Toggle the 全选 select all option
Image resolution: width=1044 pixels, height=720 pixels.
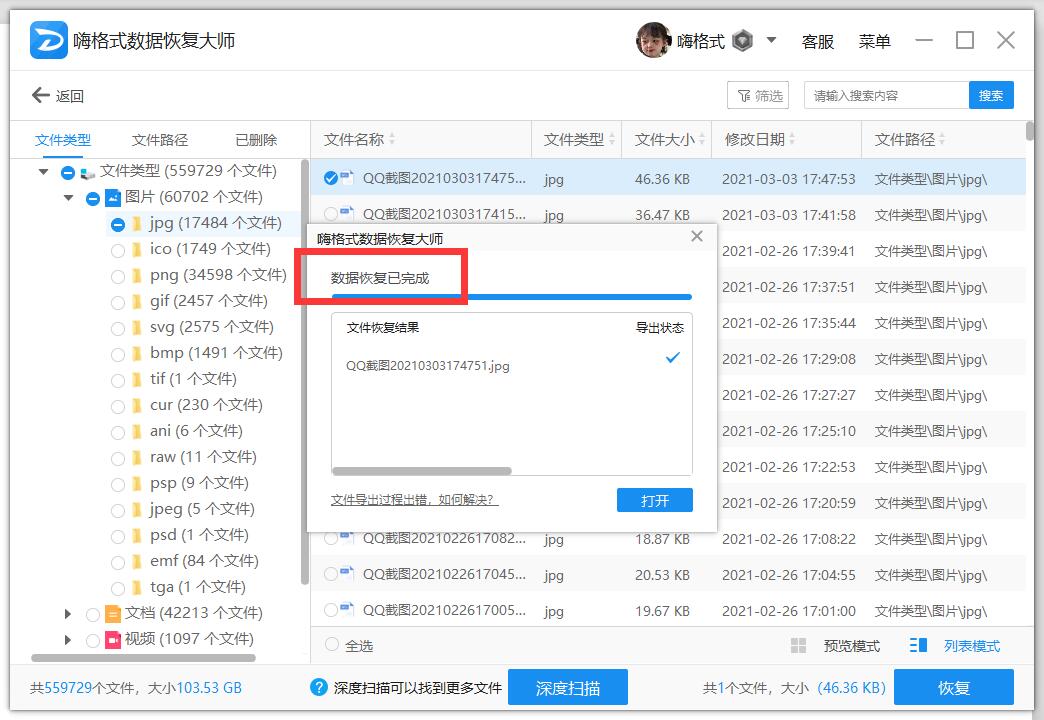[x=349, y=645]
